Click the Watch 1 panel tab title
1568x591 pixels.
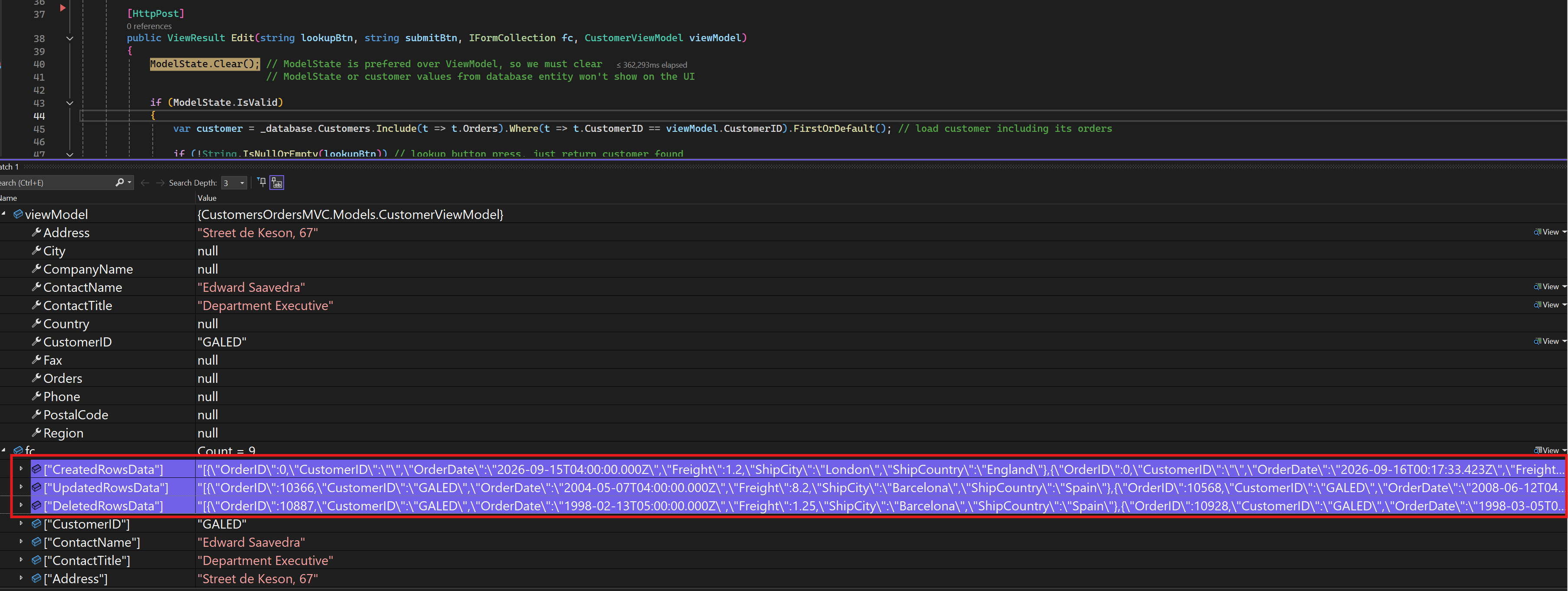(x=9, y=167)
